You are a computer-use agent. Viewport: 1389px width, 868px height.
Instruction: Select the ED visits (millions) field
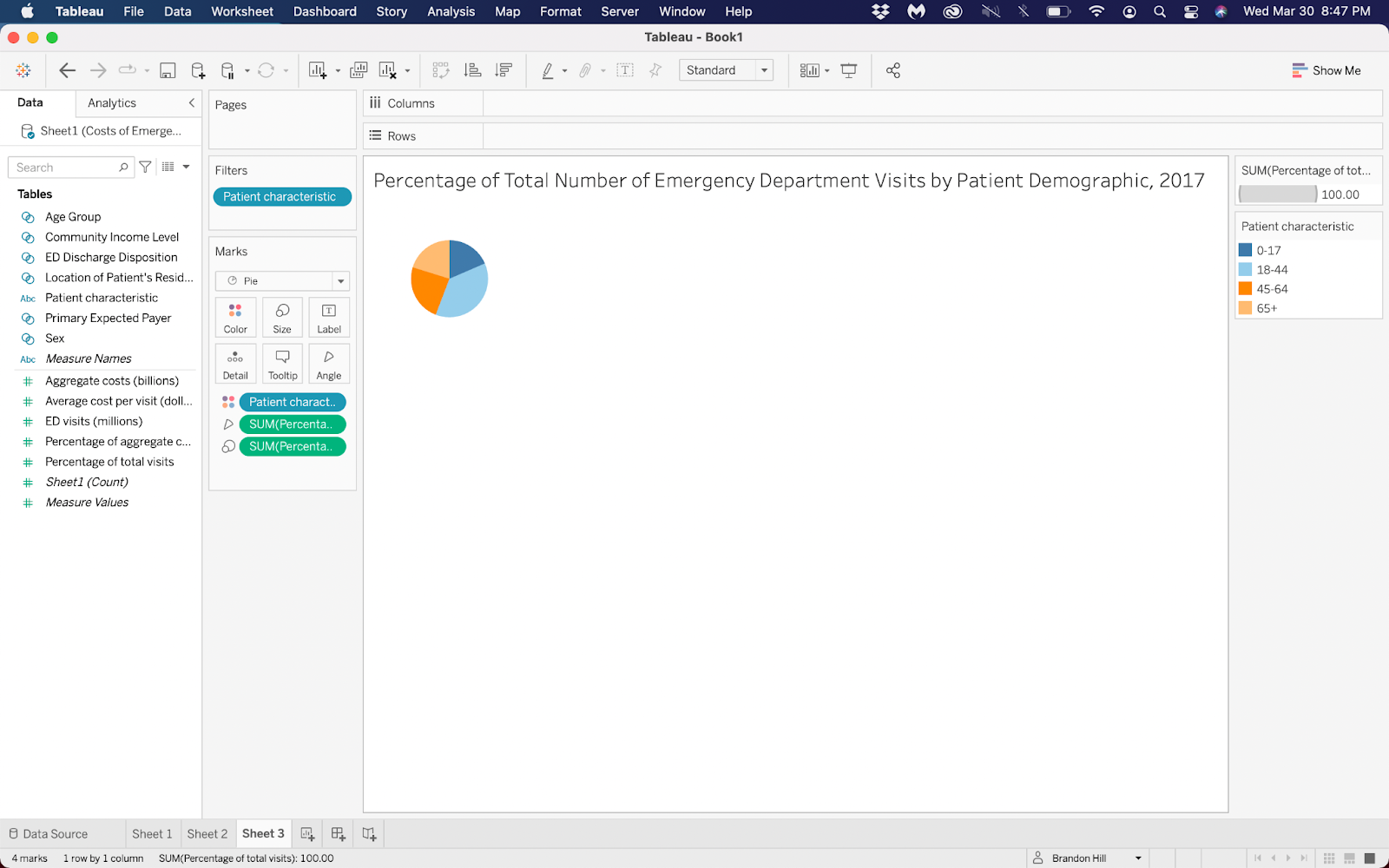94,422
